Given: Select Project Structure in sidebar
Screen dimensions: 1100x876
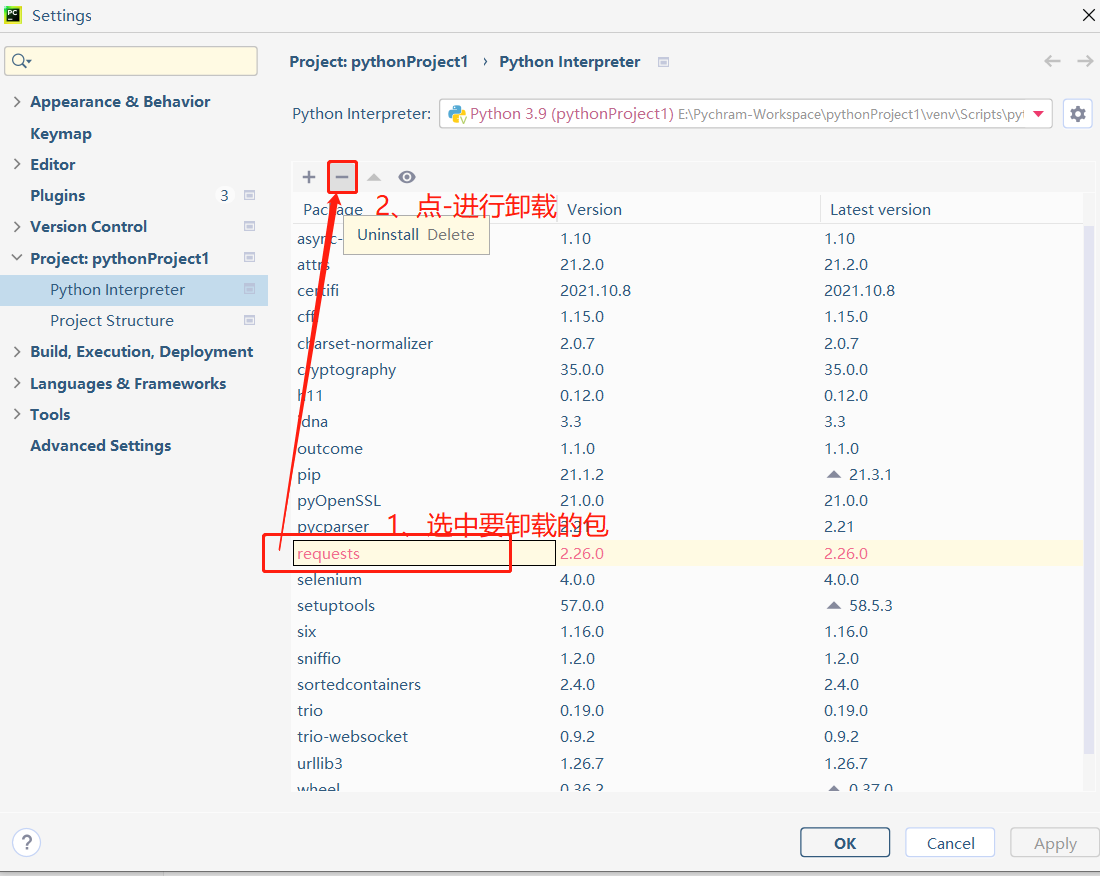Looking at the screenshot, I should [112, 321].
